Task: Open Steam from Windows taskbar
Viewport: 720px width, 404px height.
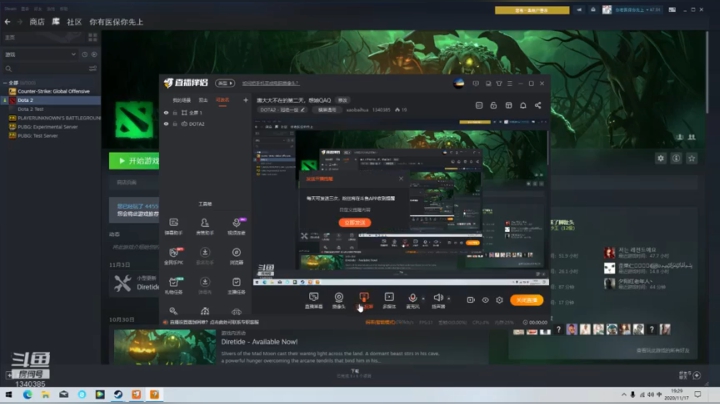Action: click(x=118, y=394)
